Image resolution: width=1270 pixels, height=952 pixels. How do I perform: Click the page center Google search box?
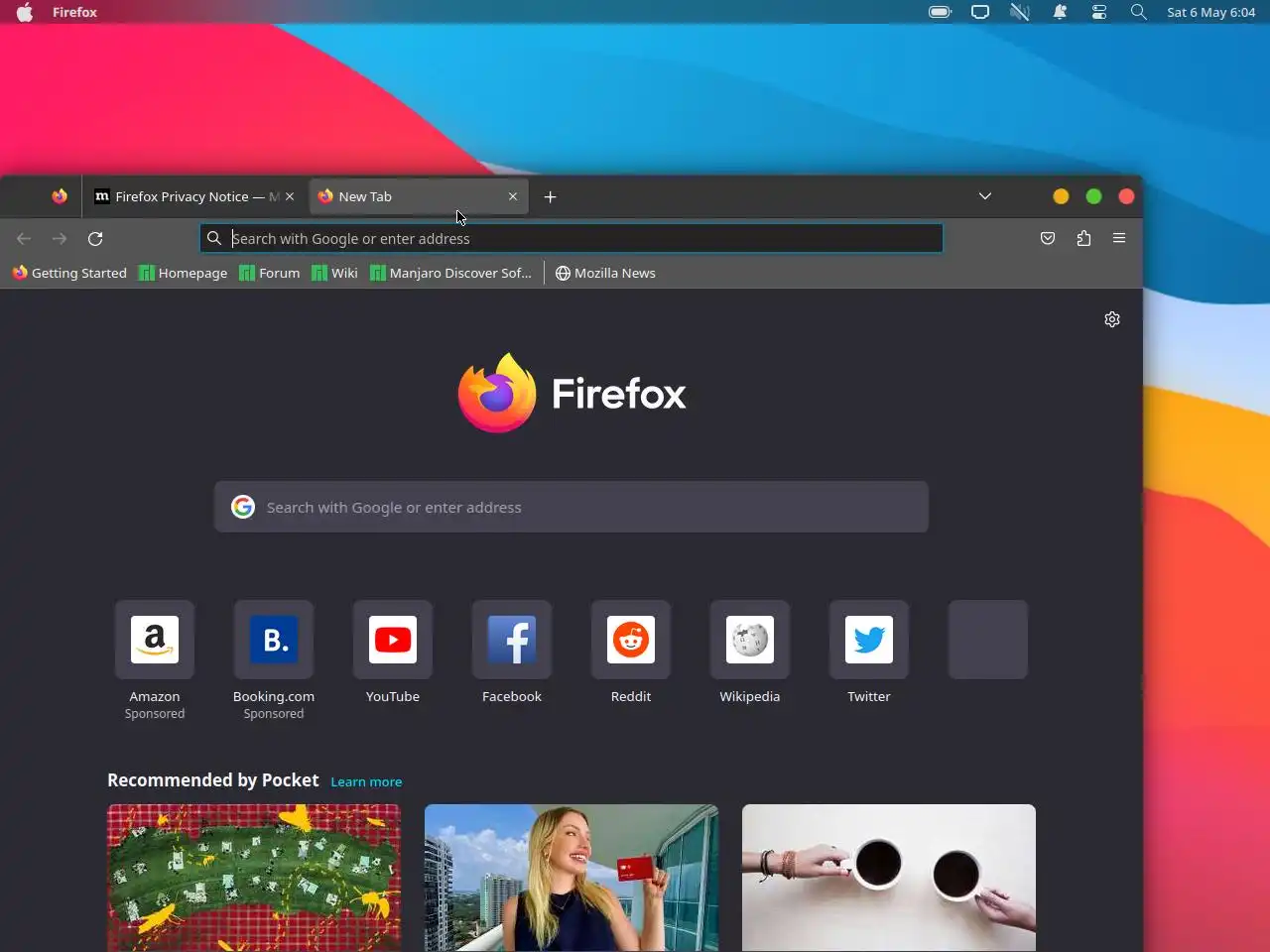pyautogui.click(x=571, y=507)
